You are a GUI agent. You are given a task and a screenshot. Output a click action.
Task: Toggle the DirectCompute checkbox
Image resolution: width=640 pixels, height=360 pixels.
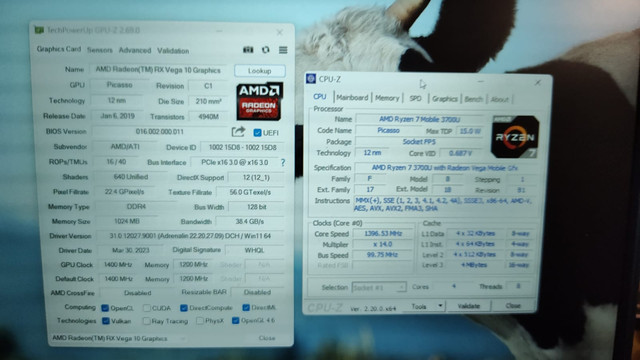pyautogui.click(x=184, y=308)
